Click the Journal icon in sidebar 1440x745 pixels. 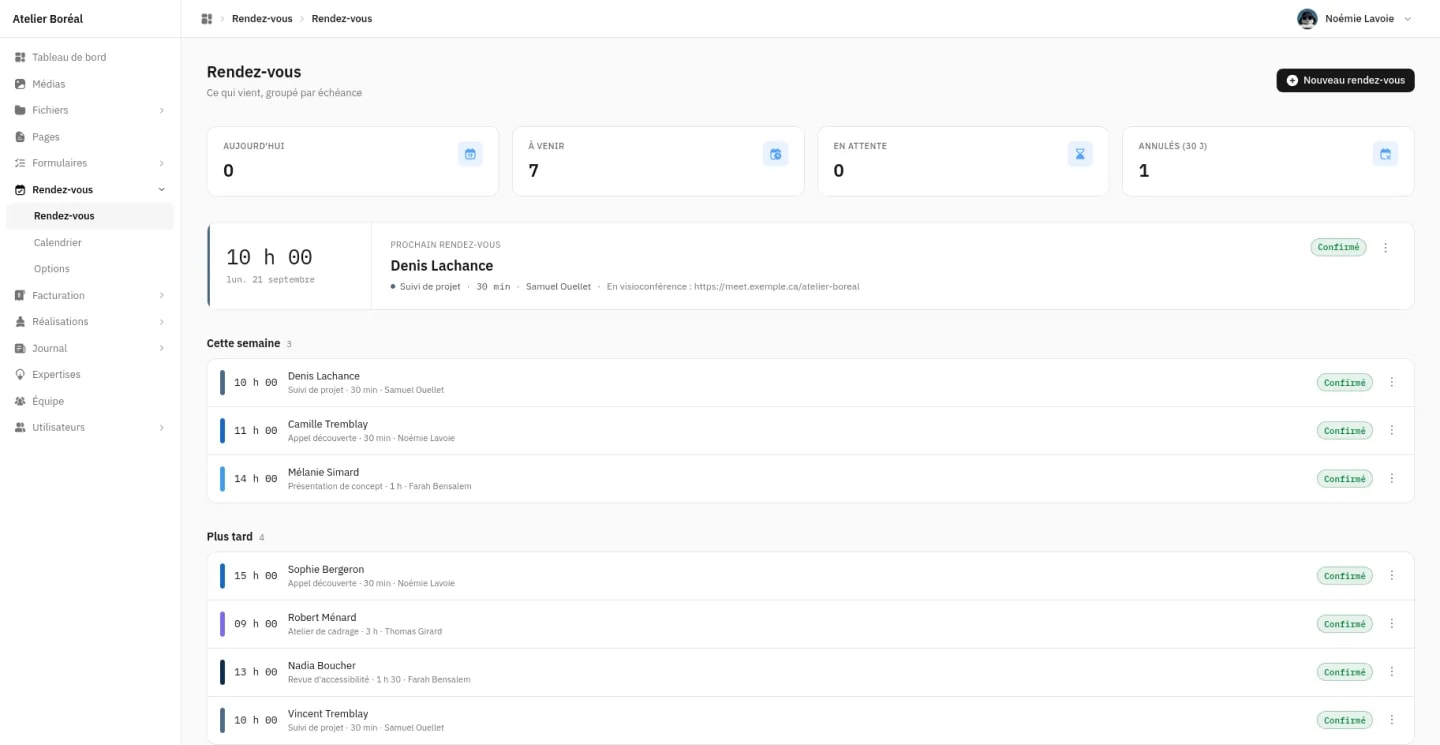20,348
